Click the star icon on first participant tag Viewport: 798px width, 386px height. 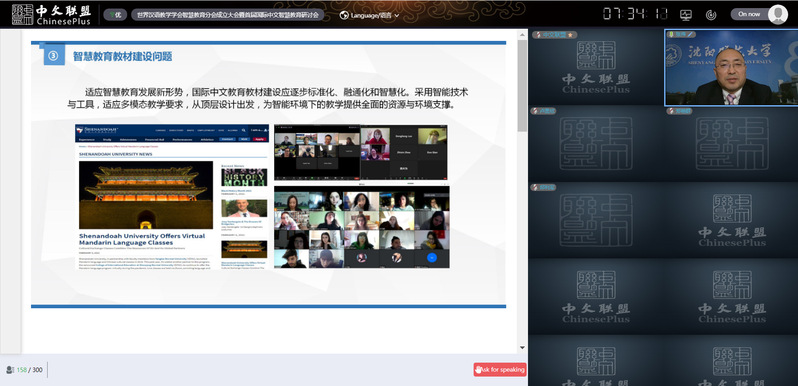click(570, 35)
